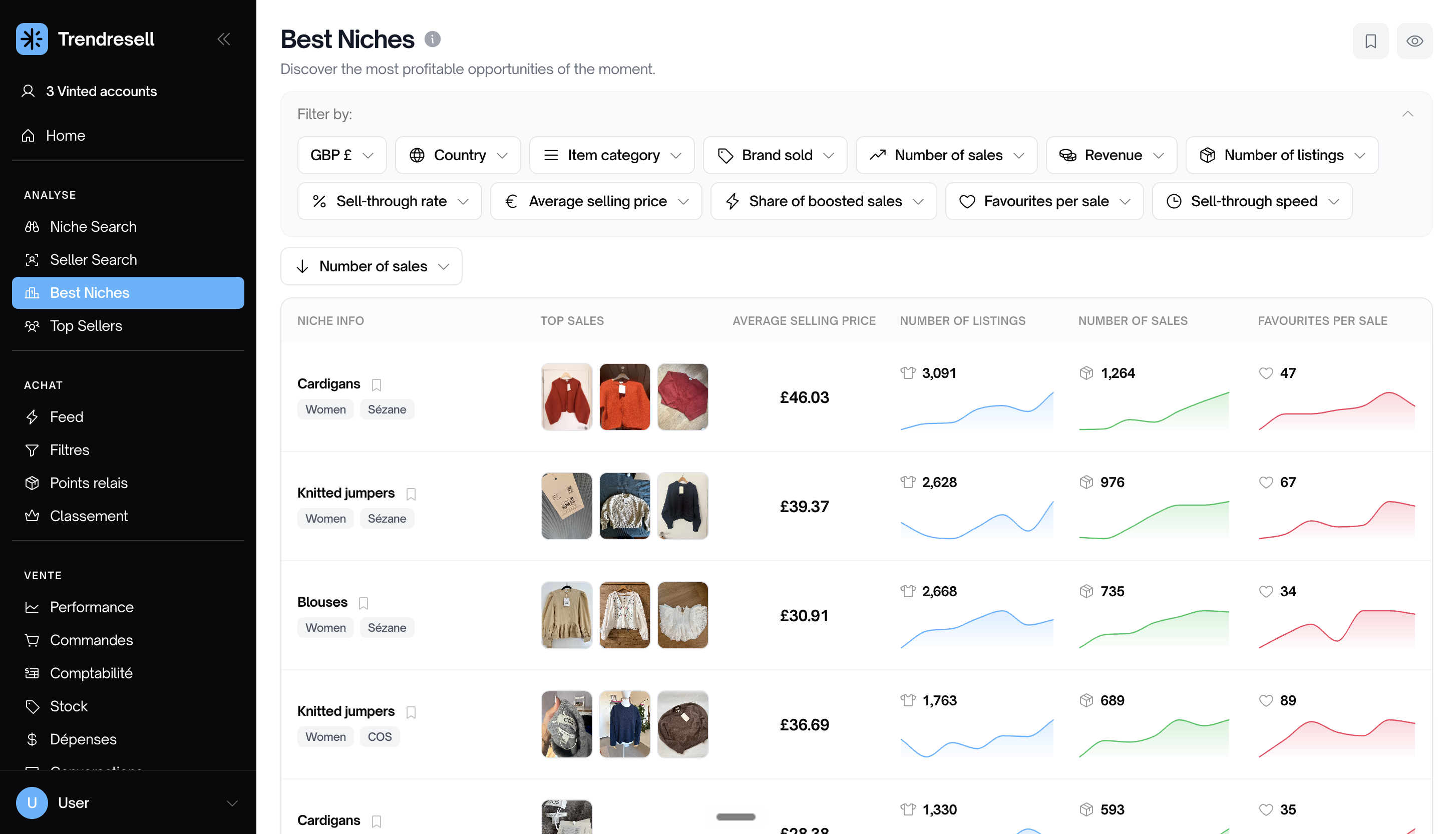Bookmark the COS Knitted jumpers niche
1456x834 pixels.
(411, 712)
